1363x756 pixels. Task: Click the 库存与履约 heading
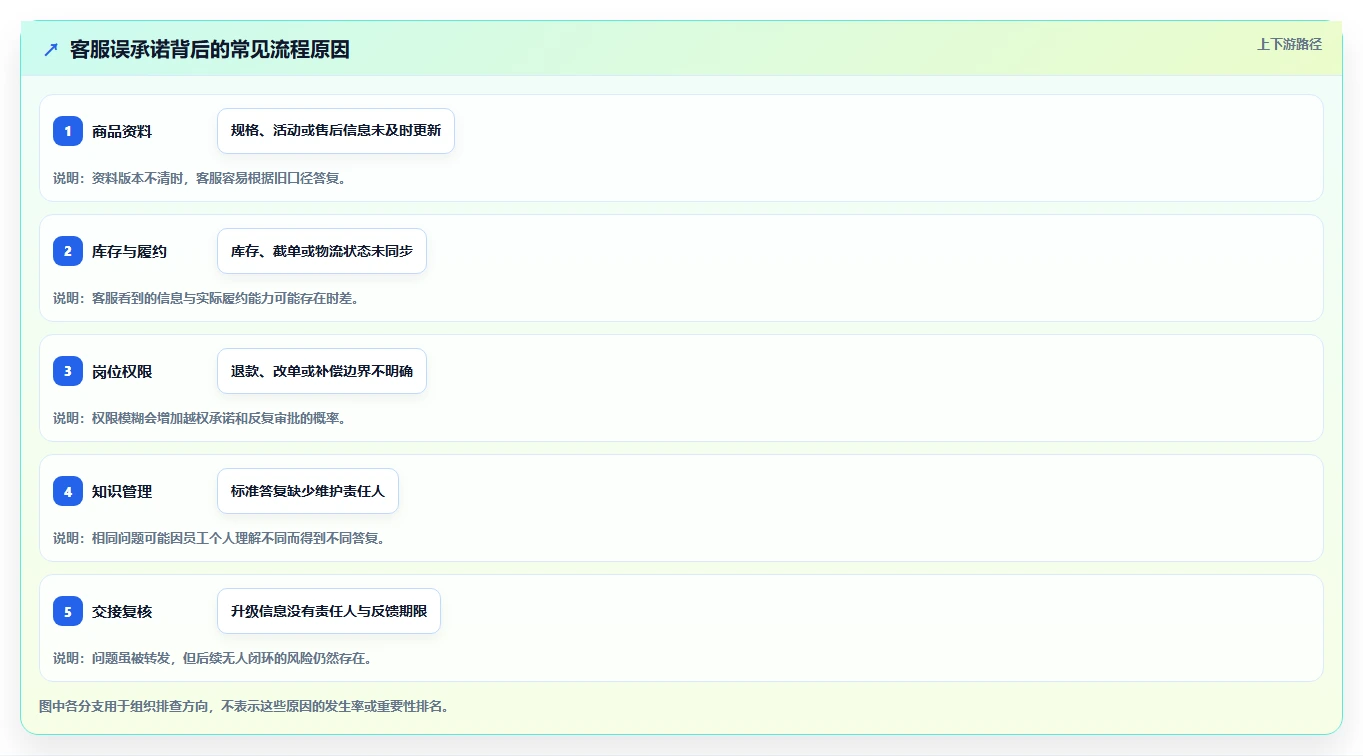[x=129, y=251]
